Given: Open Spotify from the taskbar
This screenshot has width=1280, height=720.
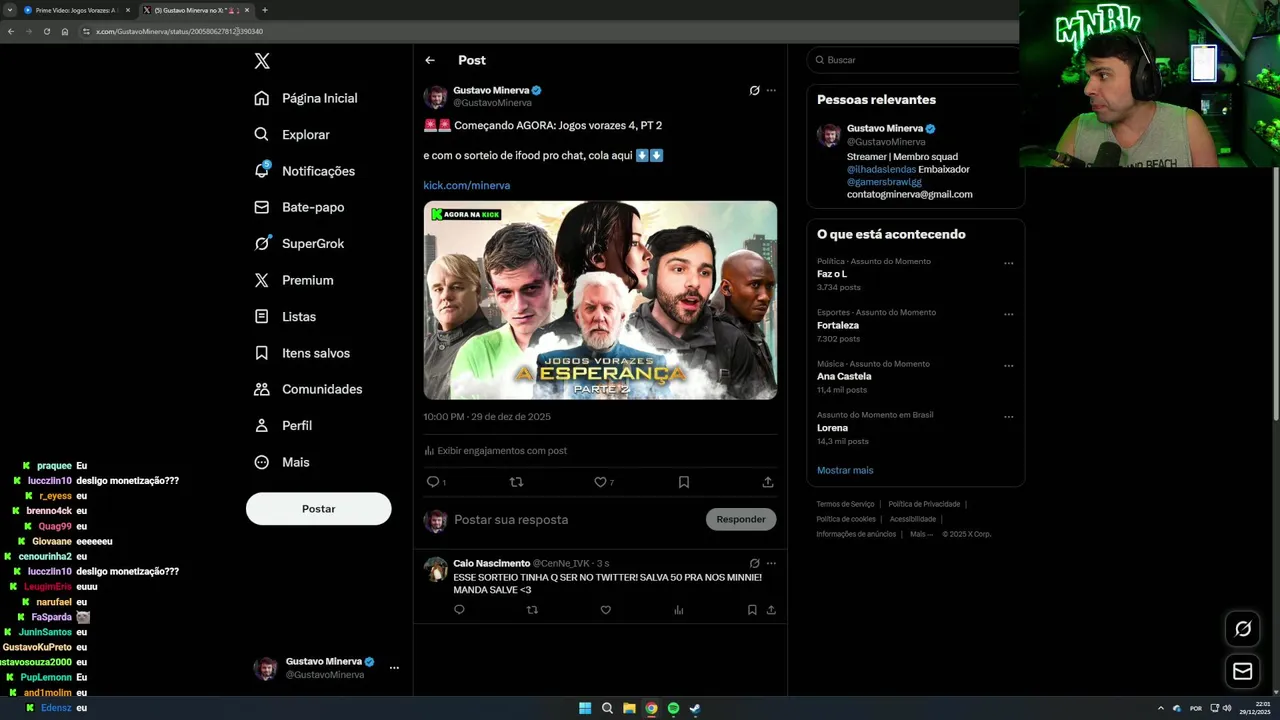Looking at the screenshot, I should tap(673, 708).
